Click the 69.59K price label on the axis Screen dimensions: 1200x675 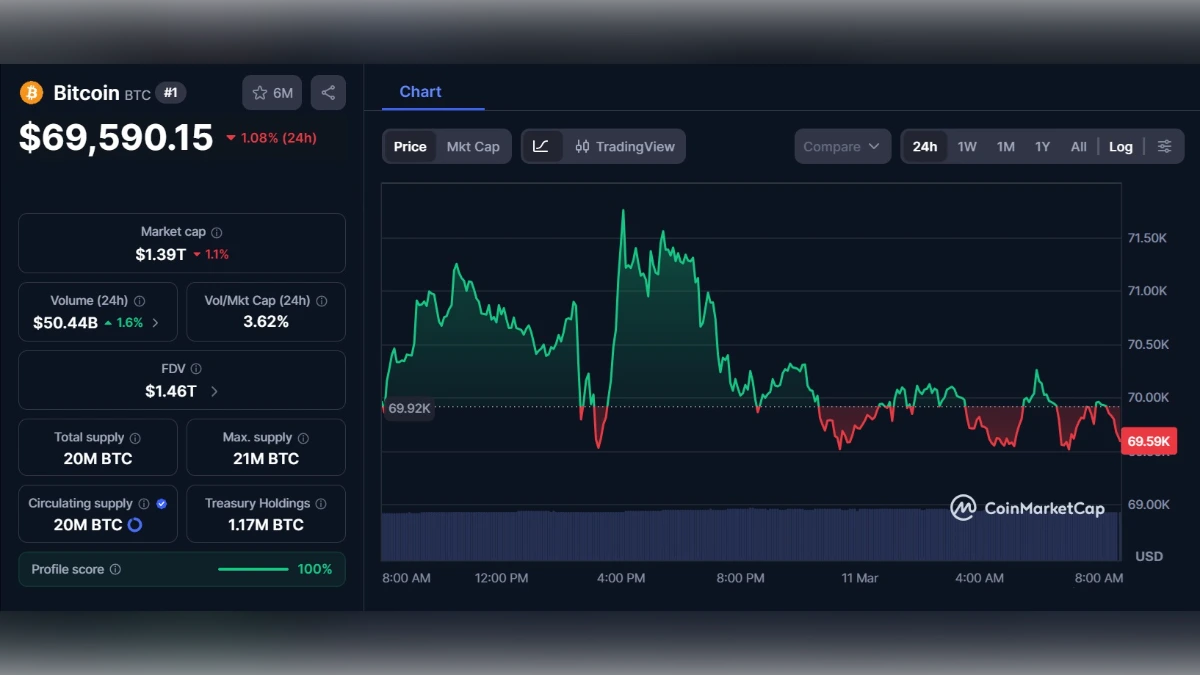[1148, 441]
